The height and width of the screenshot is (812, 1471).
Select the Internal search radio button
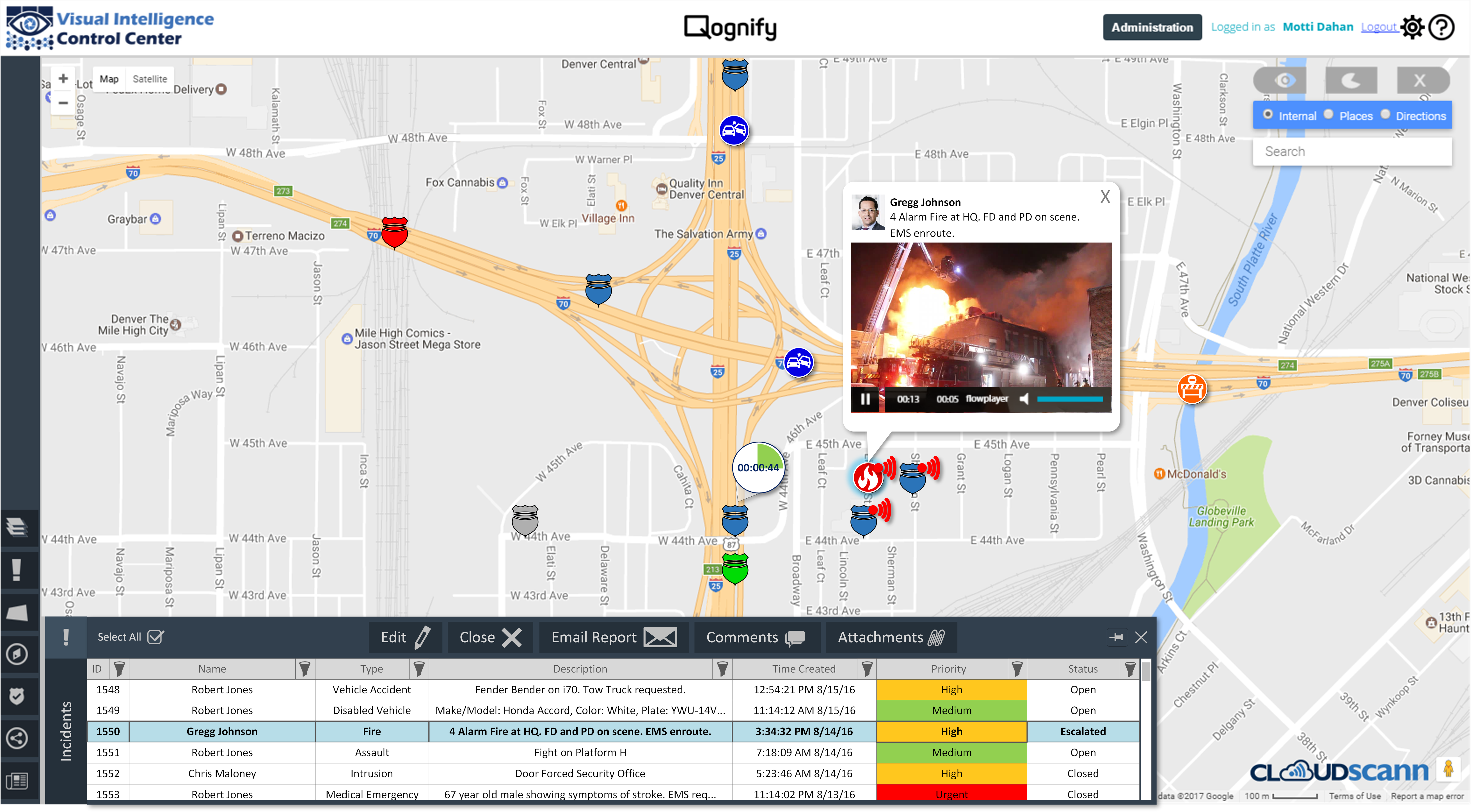click(1269, 115)
